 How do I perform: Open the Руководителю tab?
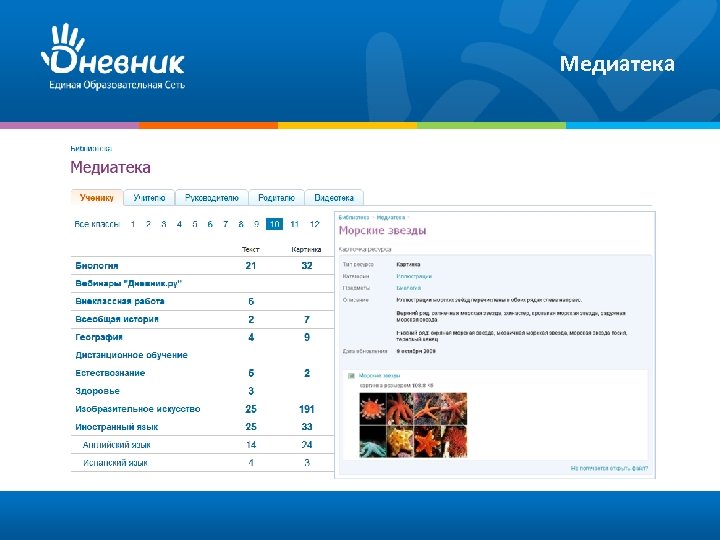click(212, 198)
